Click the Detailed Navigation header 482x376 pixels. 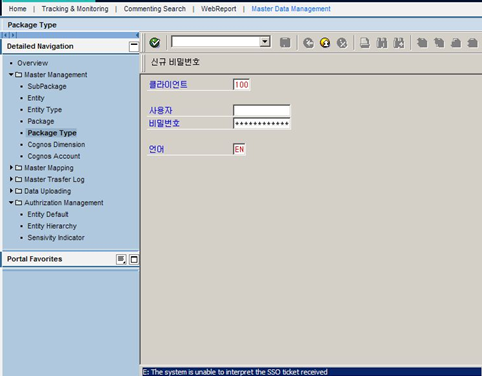(40, 46)
